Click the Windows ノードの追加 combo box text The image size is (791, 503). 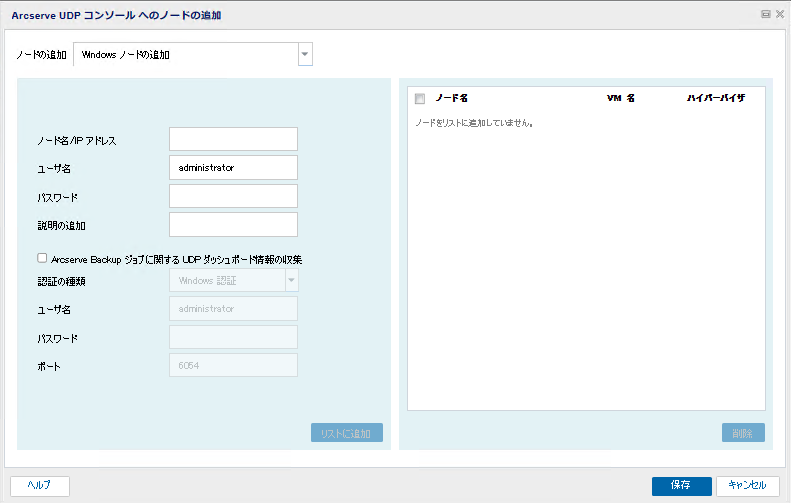click(126, 54)
